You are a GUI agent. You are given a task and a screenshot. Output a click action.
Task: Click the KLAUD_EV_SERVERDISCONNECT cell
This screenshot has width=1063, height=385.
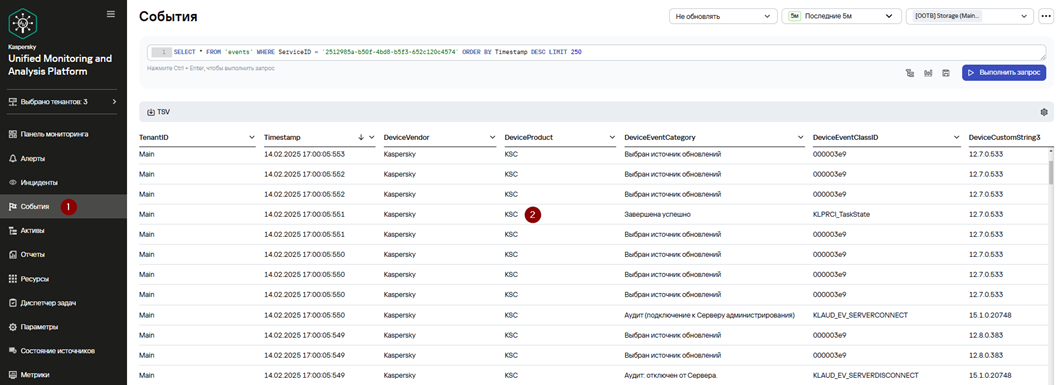point(866,375)
